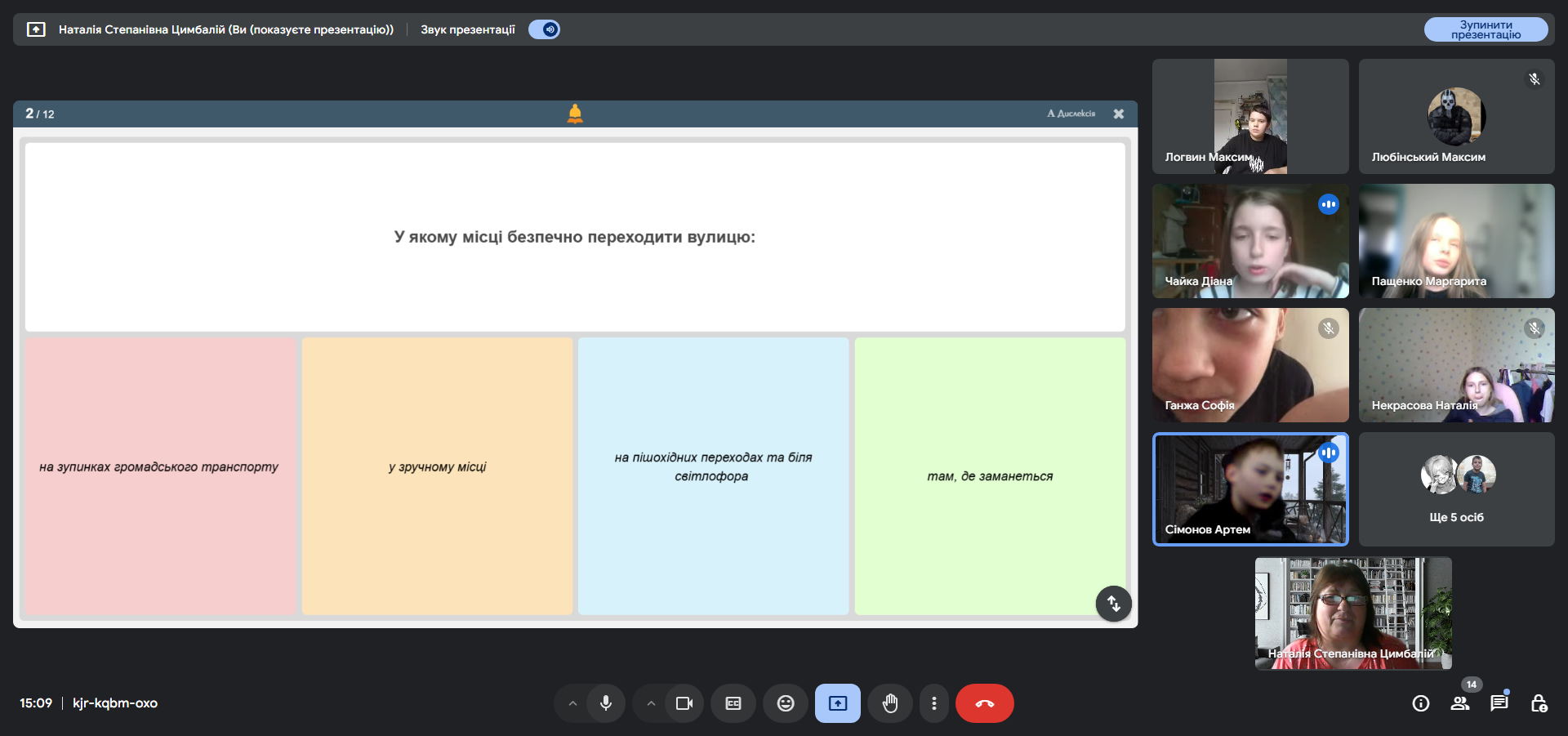Raise hand in the meeting
Viewport: 1568px width, 736px height.
pyautogui.click(x=890, y=703)
